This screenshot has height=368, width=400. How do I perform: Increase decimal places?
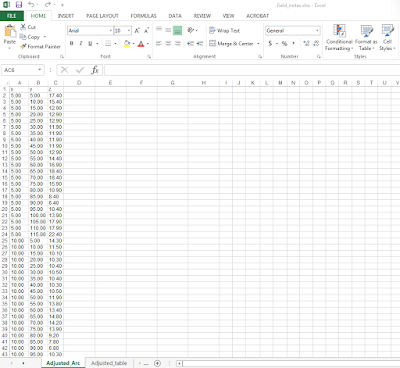click(307, 43)
